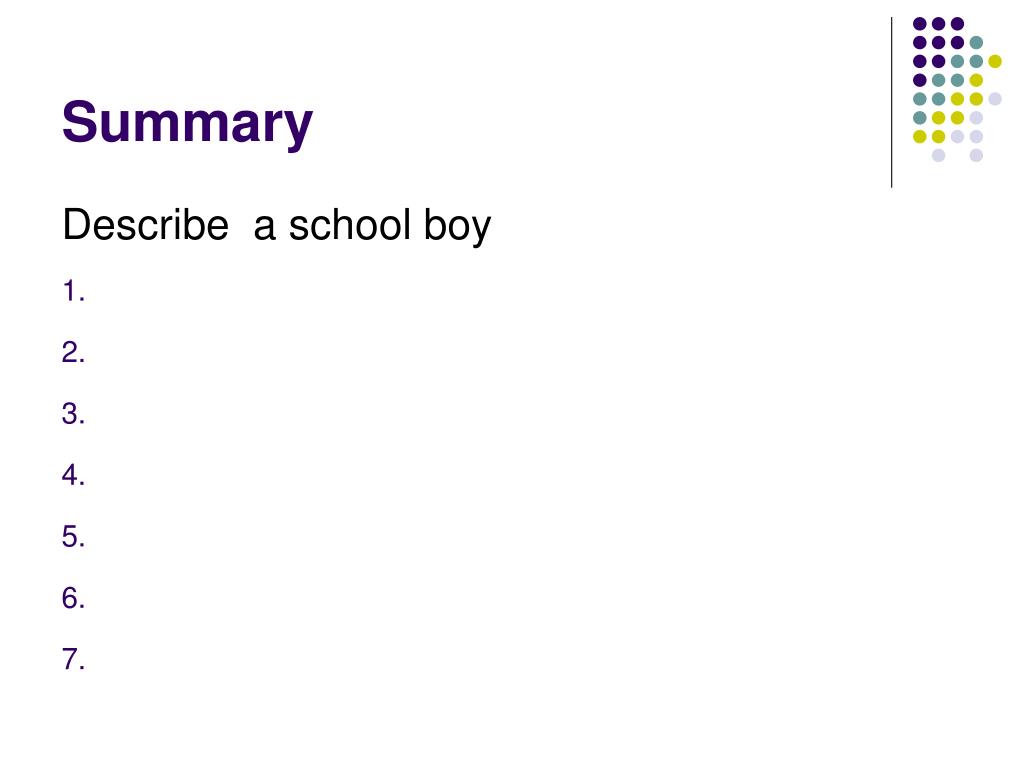Click list item number 3.
The width and height of the screenshot is (1024, 768).
[73, 414]
